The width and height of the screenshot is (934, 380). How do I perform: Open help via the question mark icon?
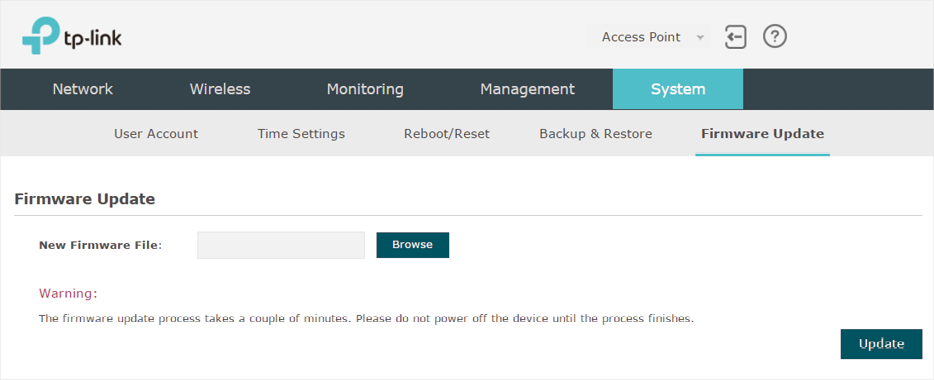click(775, 37)
